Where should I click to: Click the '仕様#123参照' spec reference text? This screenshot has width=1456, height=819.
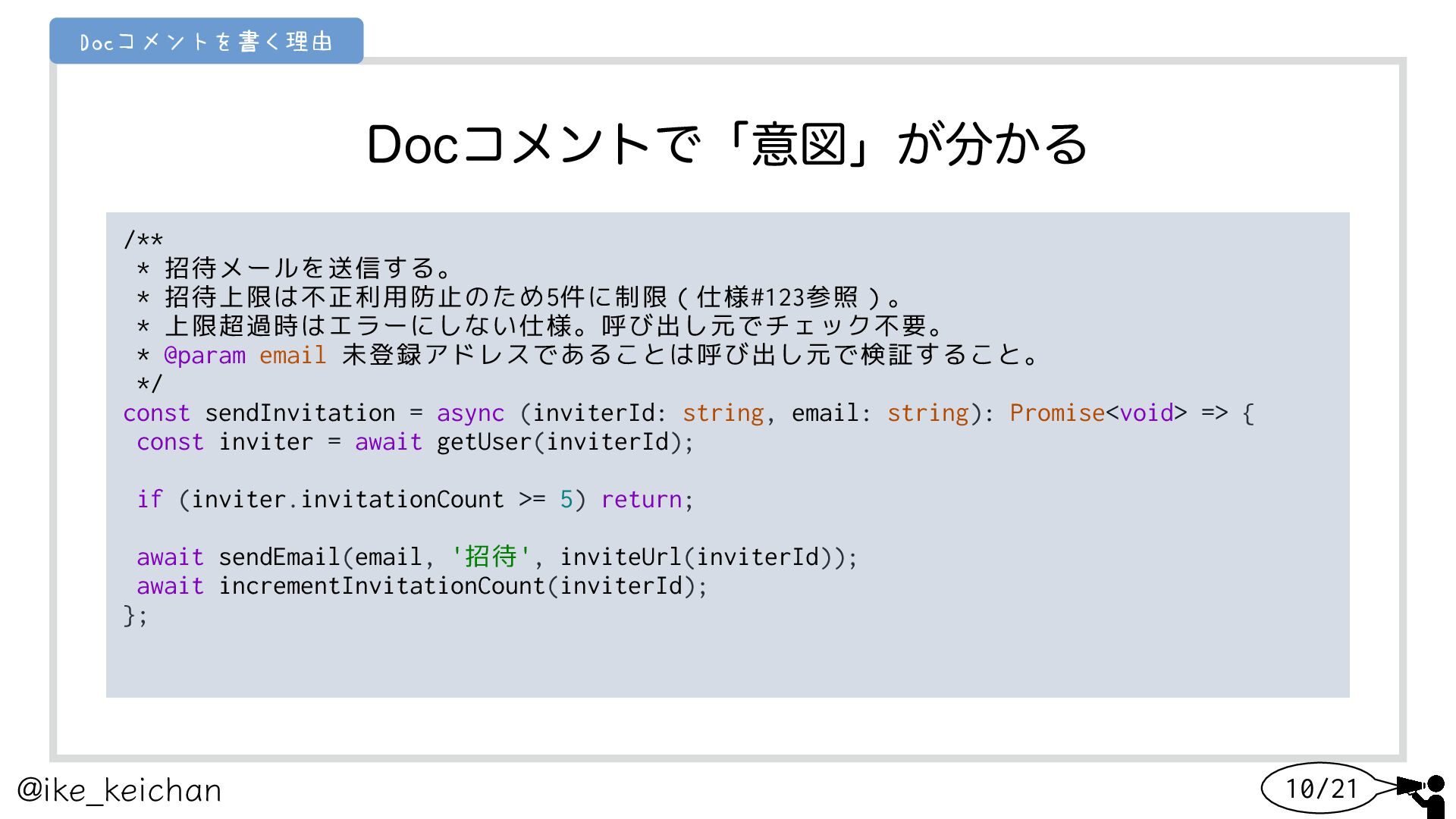click(777, 297)
